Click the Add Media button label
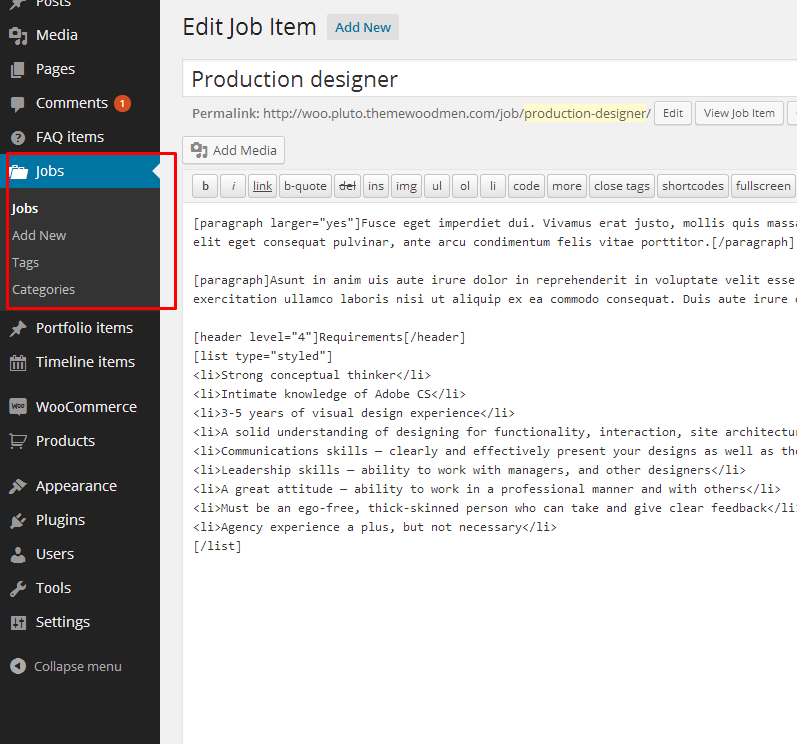 click(x=244, y=150)
